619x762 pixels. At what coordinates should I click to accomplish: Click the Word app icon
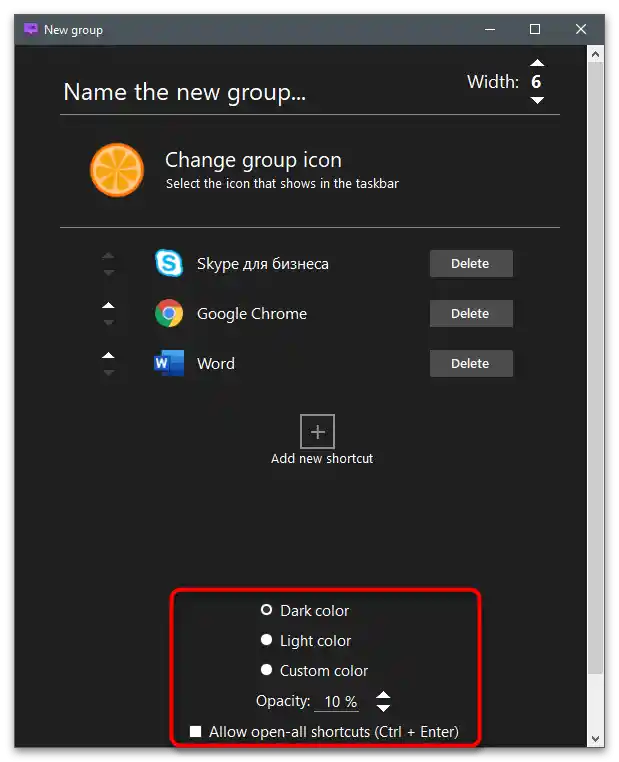pos(169,363)
